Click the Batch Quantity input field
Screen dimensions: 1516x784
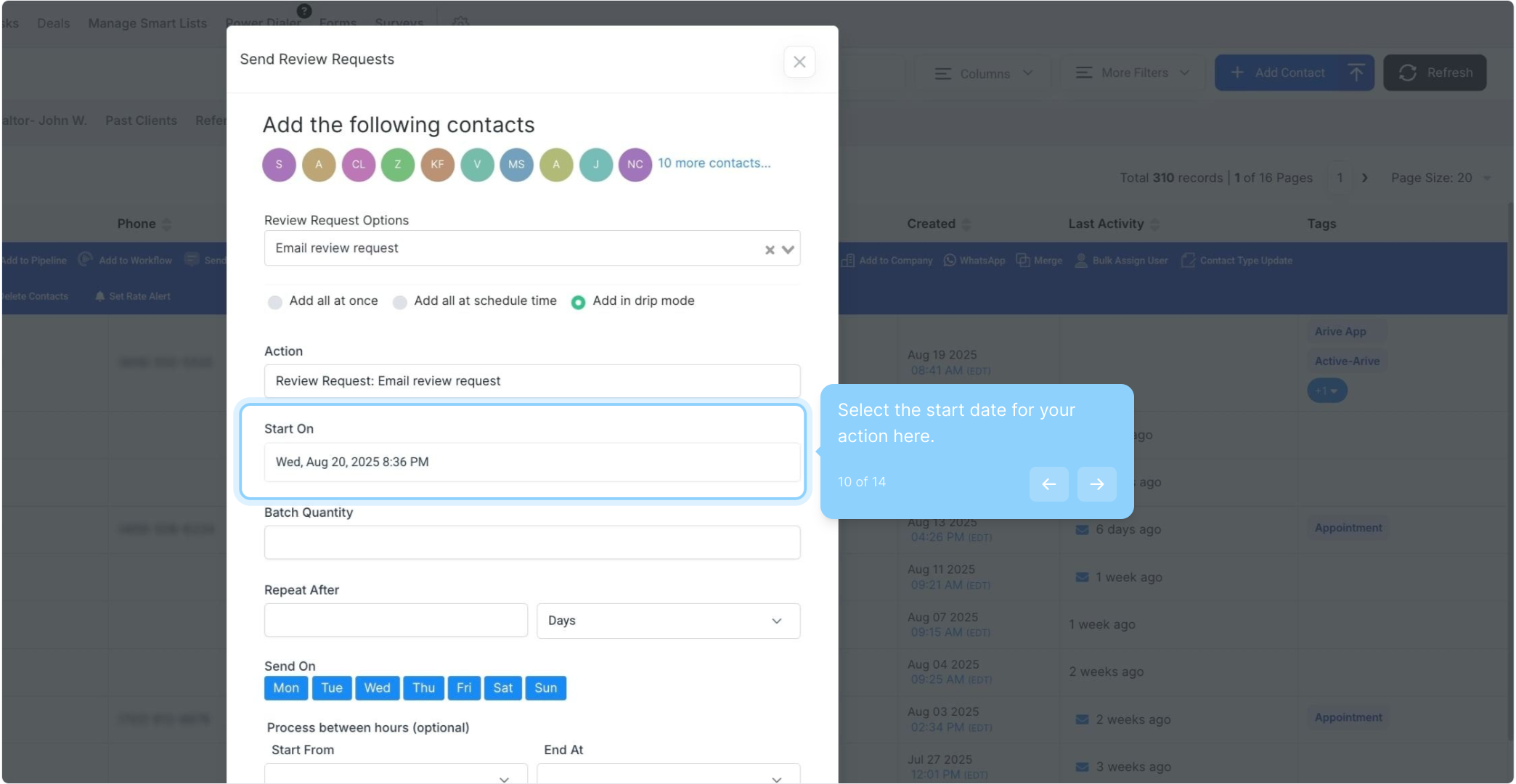[531, 542]
